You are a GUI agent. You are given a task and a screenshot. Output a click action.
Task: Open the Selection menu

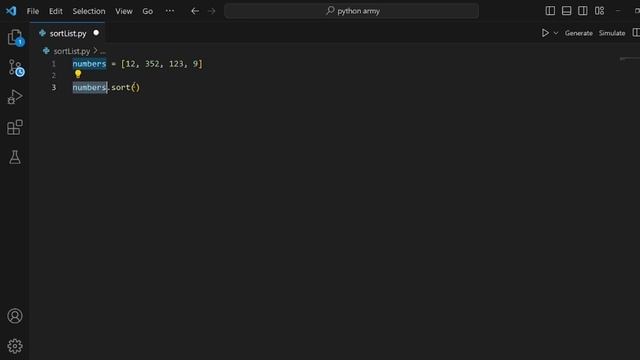89,11
